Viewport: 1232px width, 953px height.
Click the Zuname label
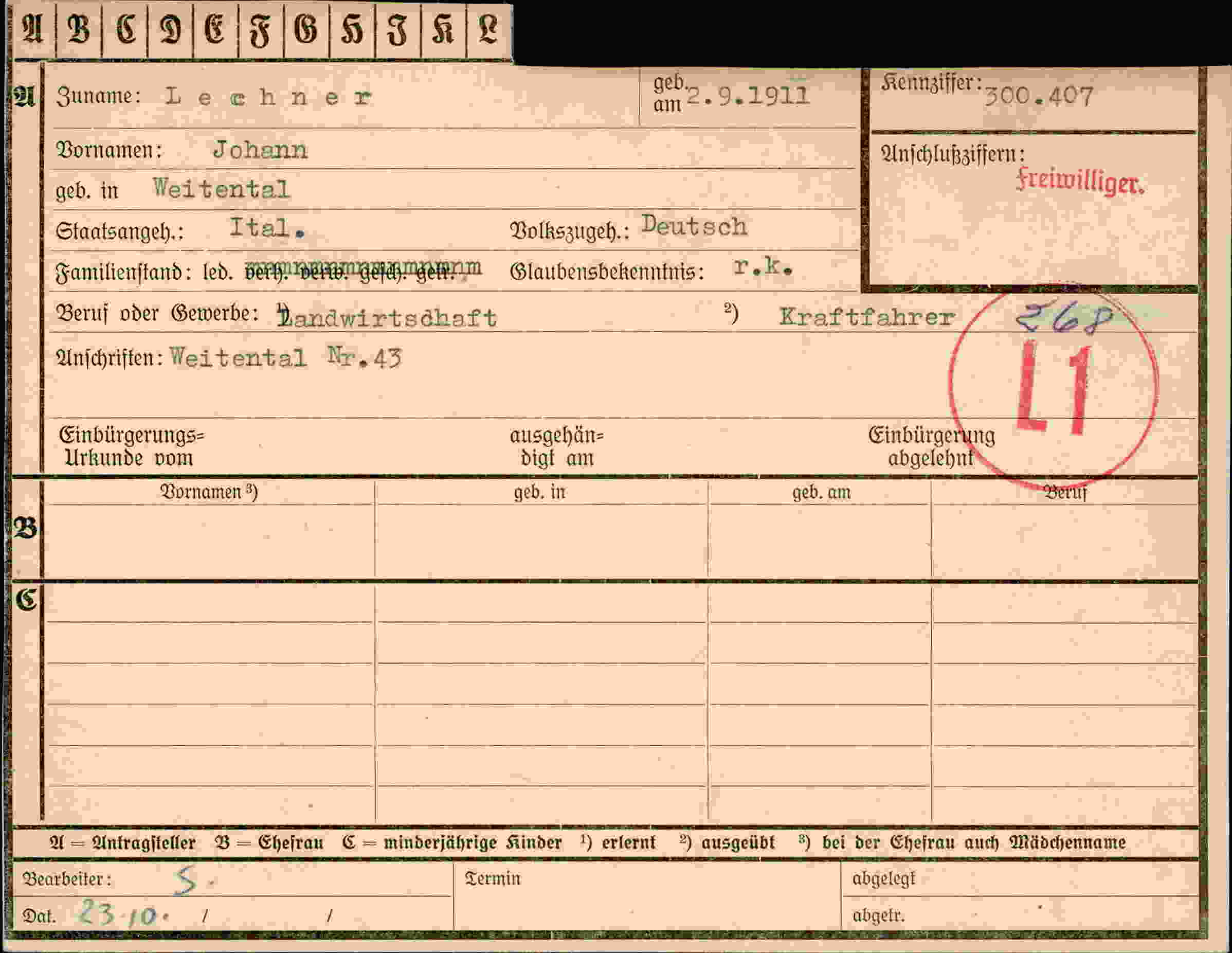click(98, 96)
